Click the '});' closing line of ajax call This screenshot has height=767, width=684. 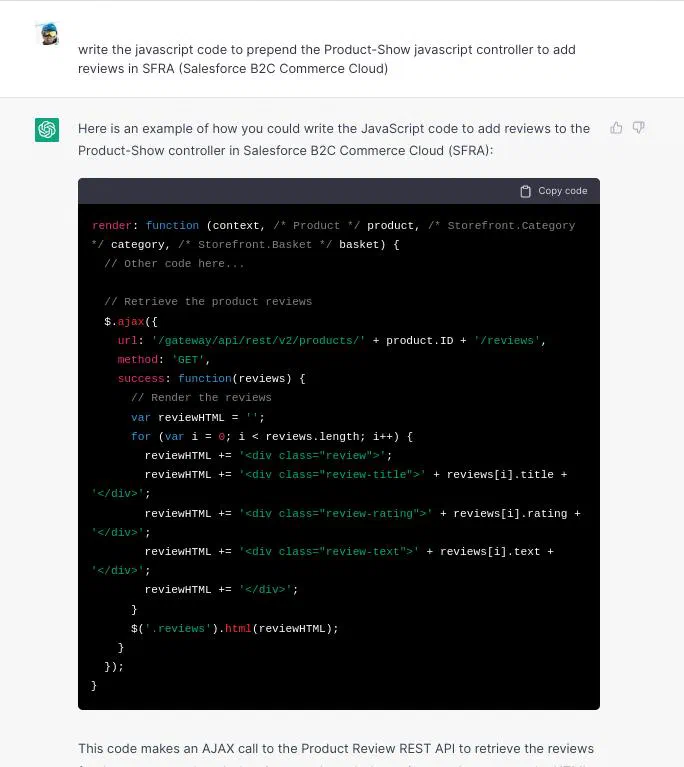[x=114, y=667]
